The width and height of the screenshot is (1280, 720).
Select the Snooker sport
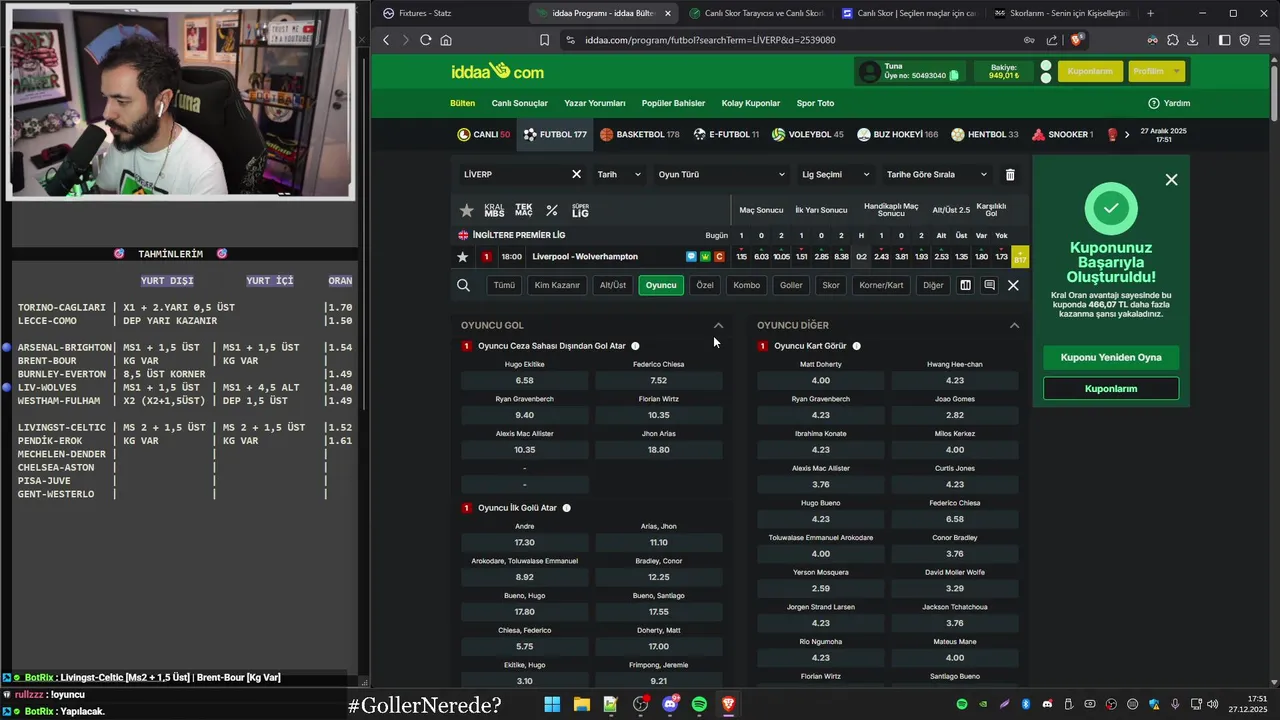pos(1063,134)
